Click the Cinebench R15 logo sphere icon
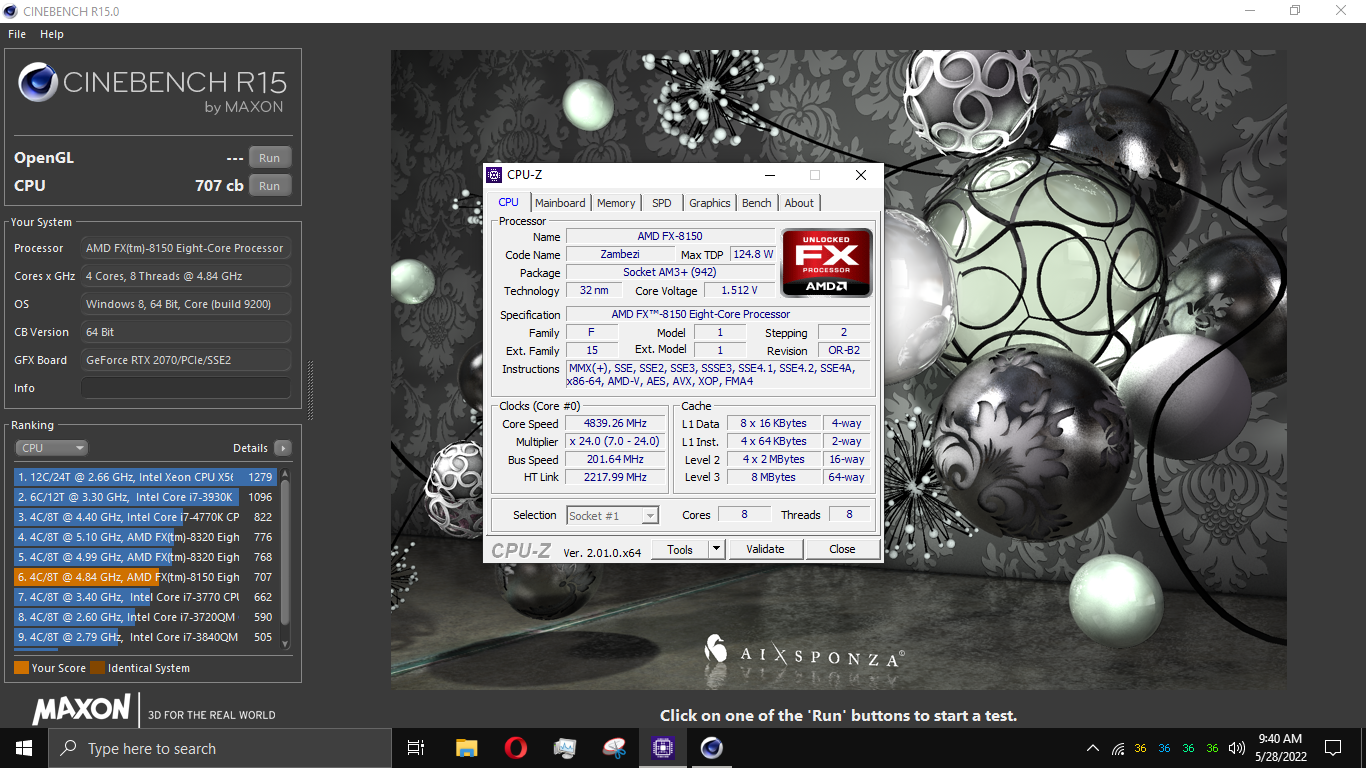Screen dimensions: 1366x768 38,83
